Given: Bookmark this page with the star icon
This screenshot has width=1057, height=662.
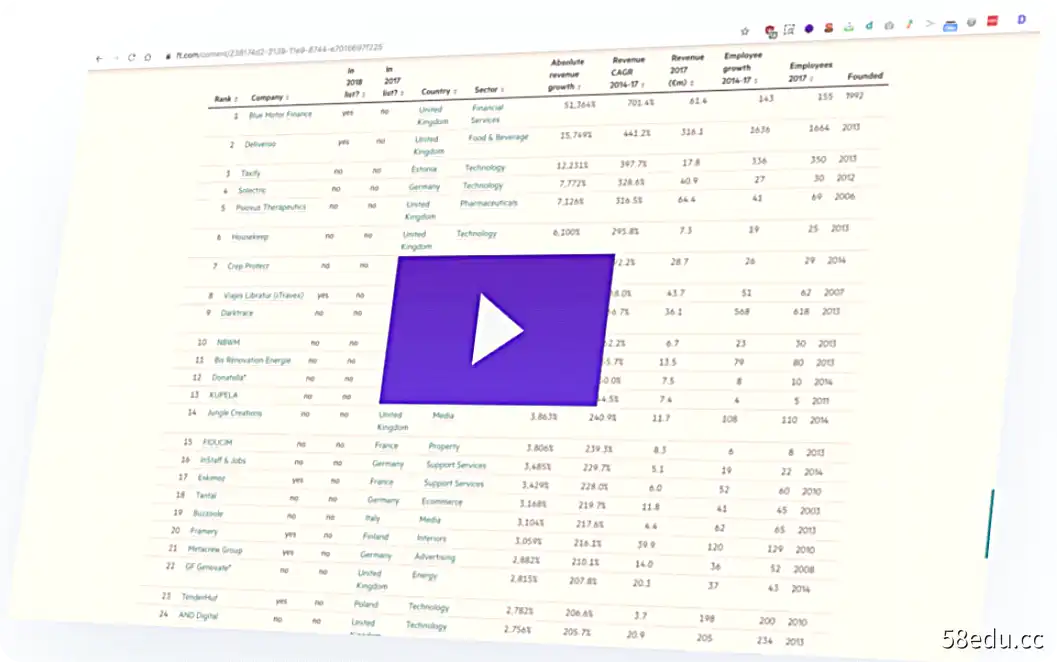Looking at the screenshot, I should tap(745, 31).
